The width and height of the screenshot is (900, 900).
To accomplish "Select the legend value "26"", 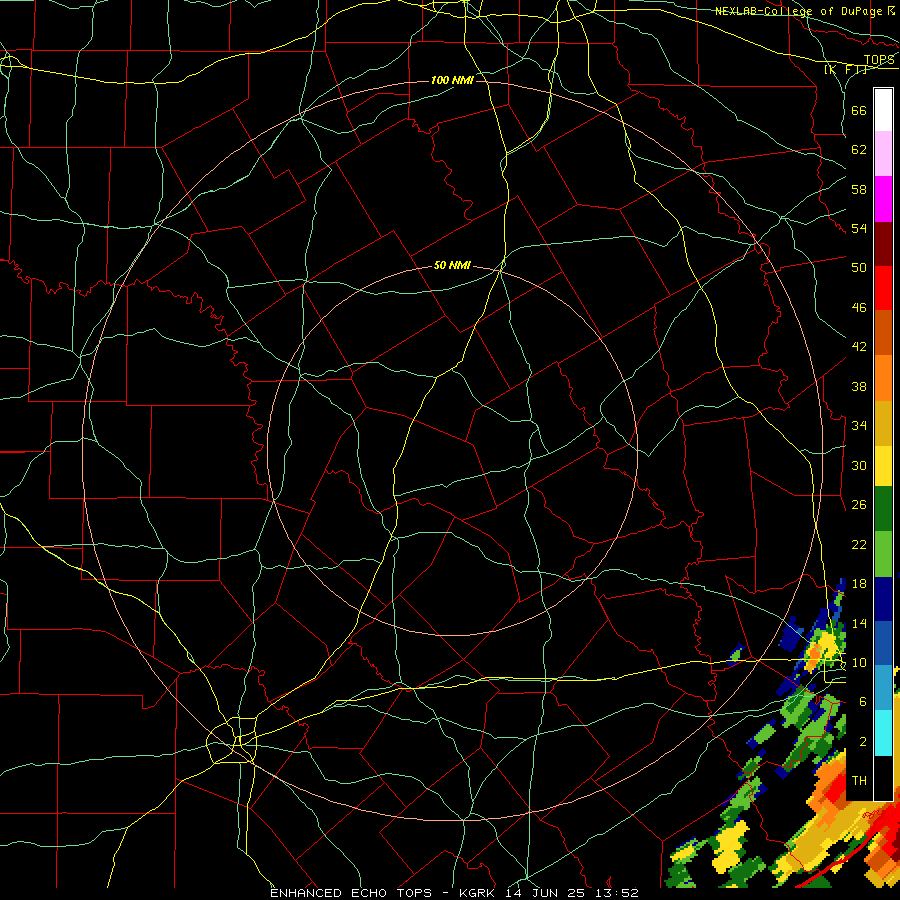I will point(859,505).
